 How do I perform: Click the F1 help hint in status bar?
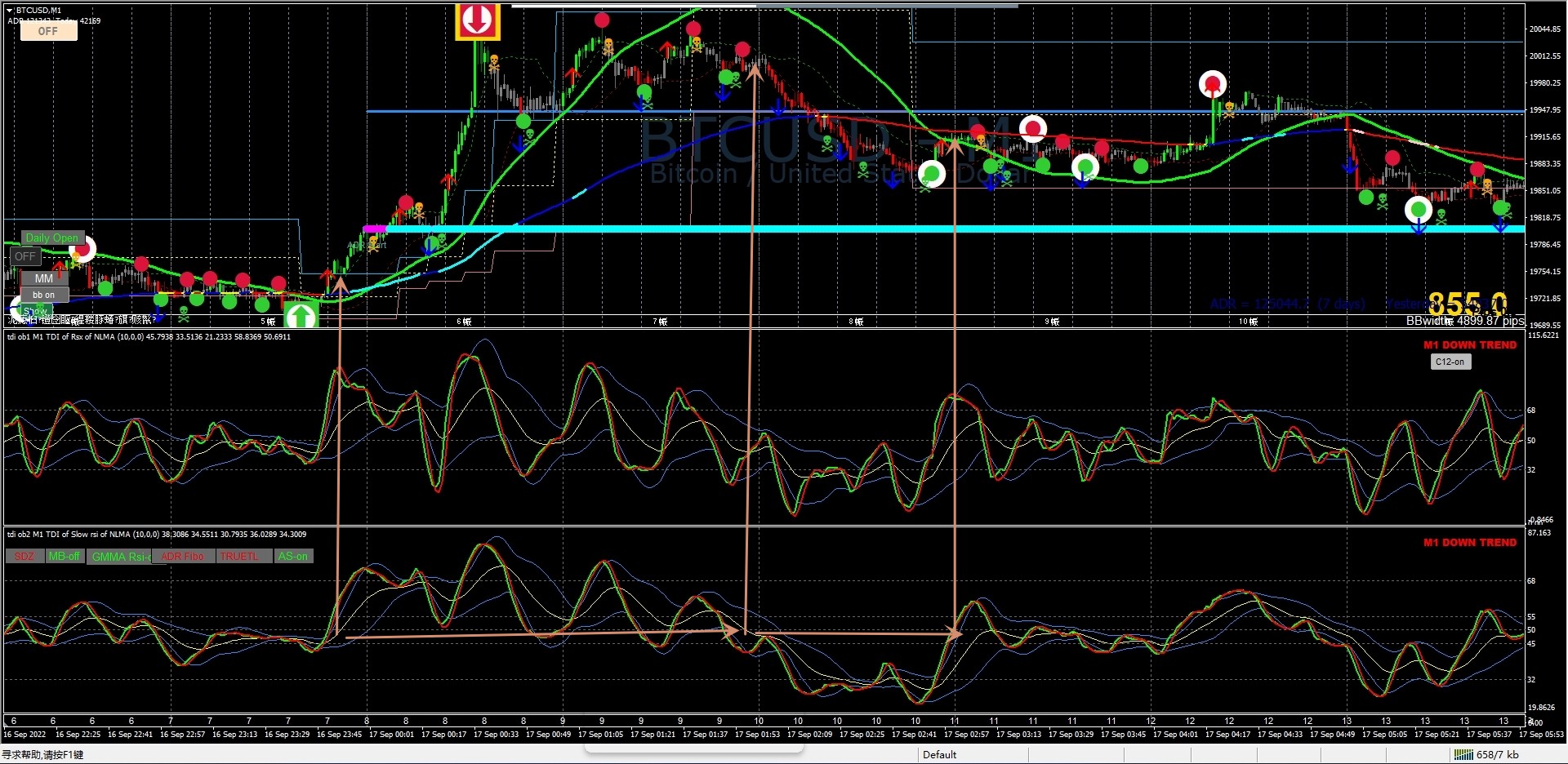42,755
